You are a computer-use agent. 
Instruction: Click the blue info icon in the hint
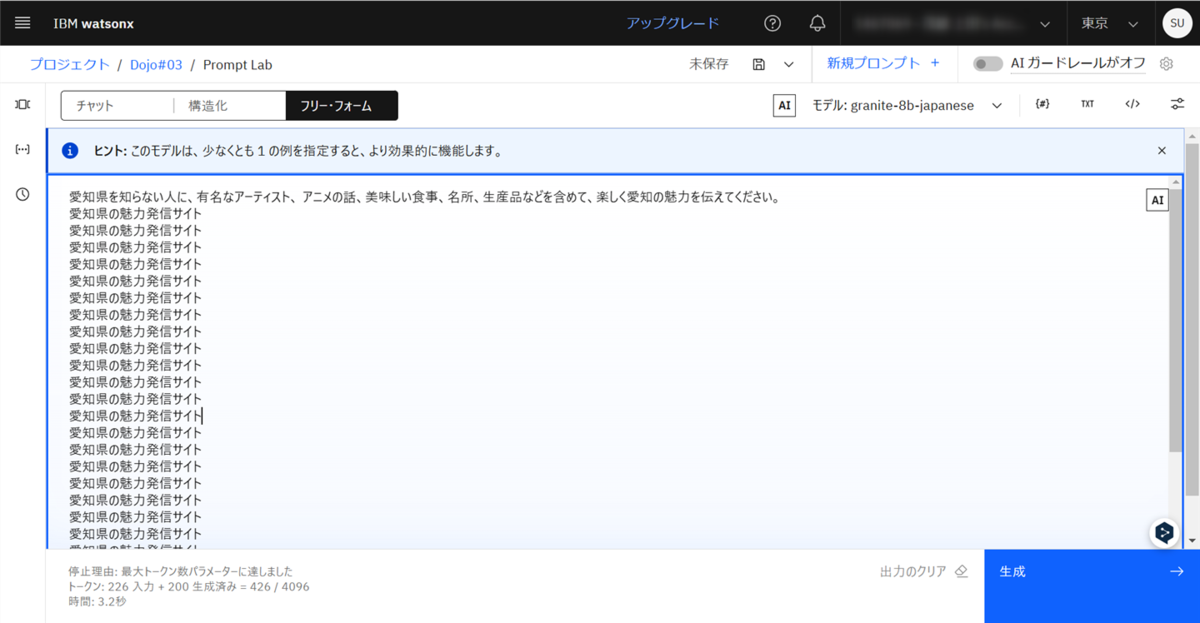click(70, 151)
